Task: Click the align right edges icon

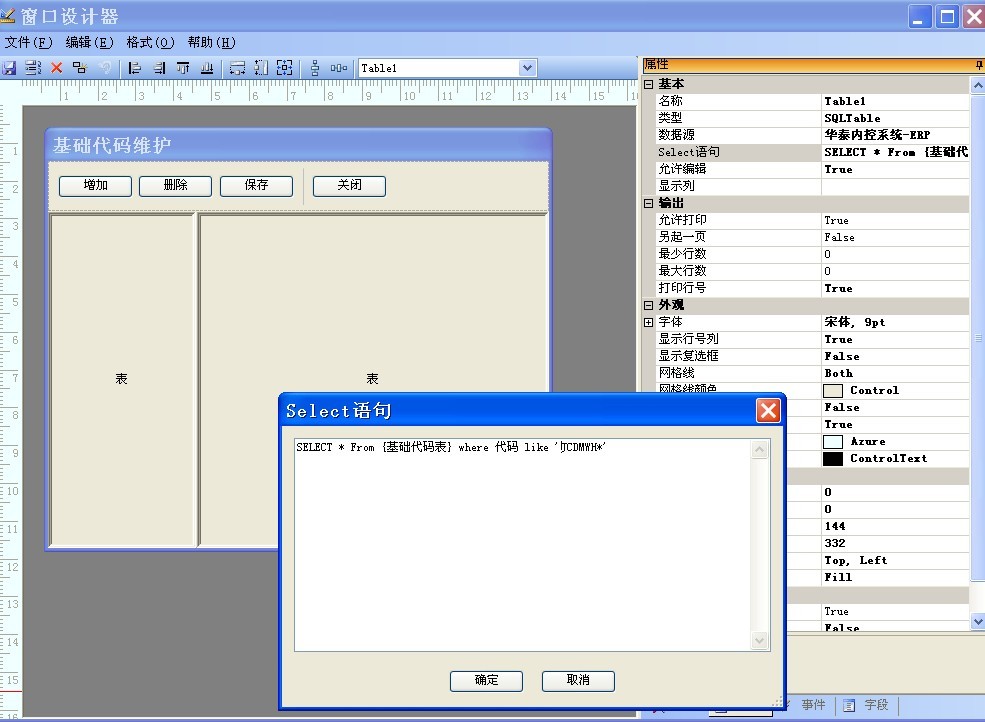Action: pos(159,68)
